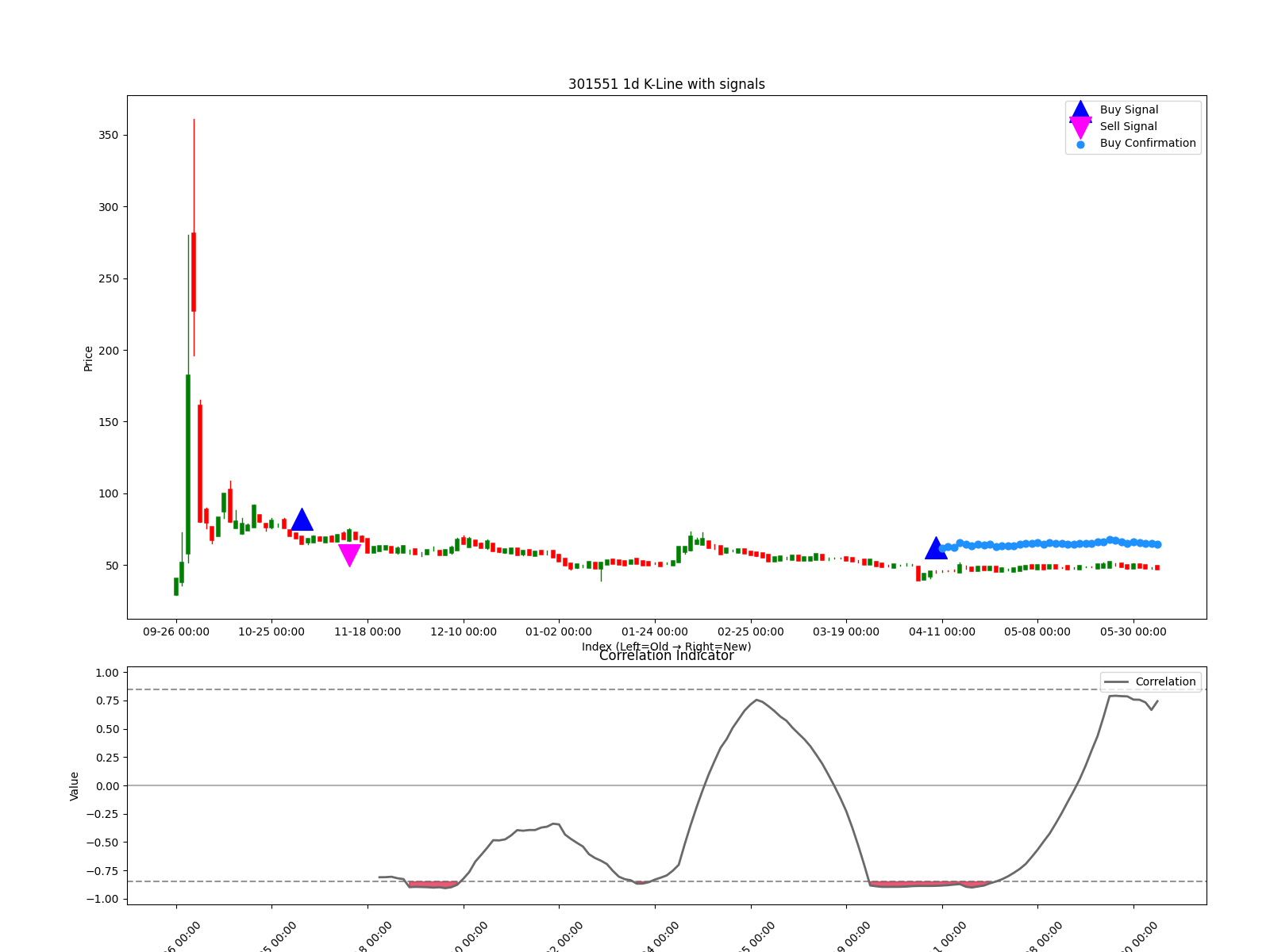Click the '09-26 00:00' date tick label
Screen dimensions: 1270x952
point(176,632)
